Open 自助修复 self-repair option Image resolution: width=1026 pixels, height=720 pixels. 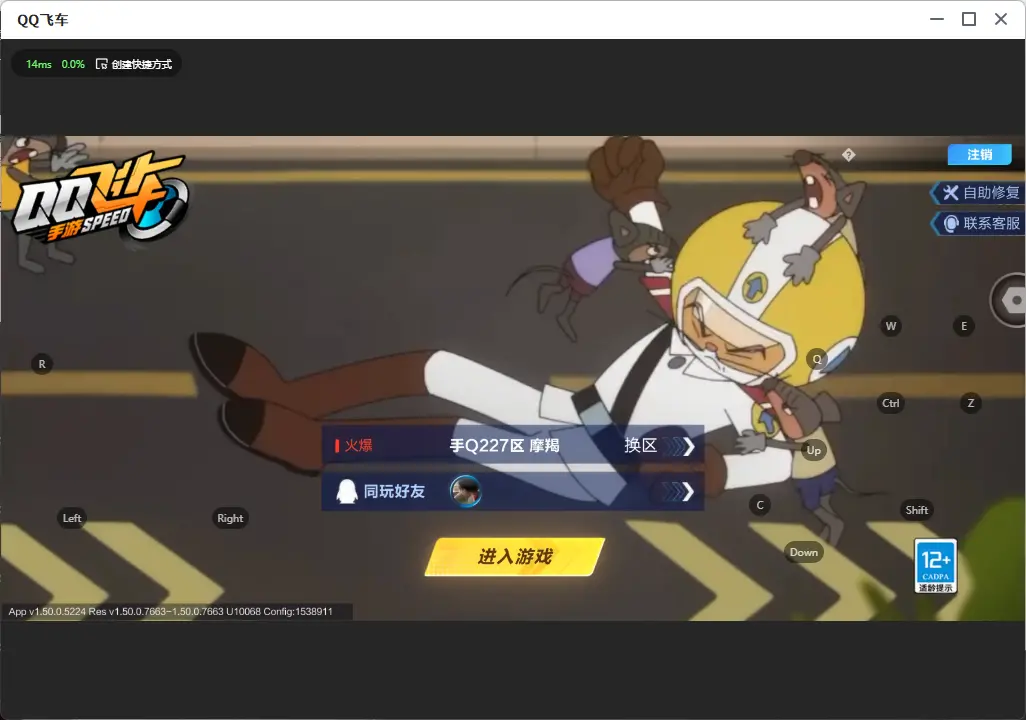(978, 192)
